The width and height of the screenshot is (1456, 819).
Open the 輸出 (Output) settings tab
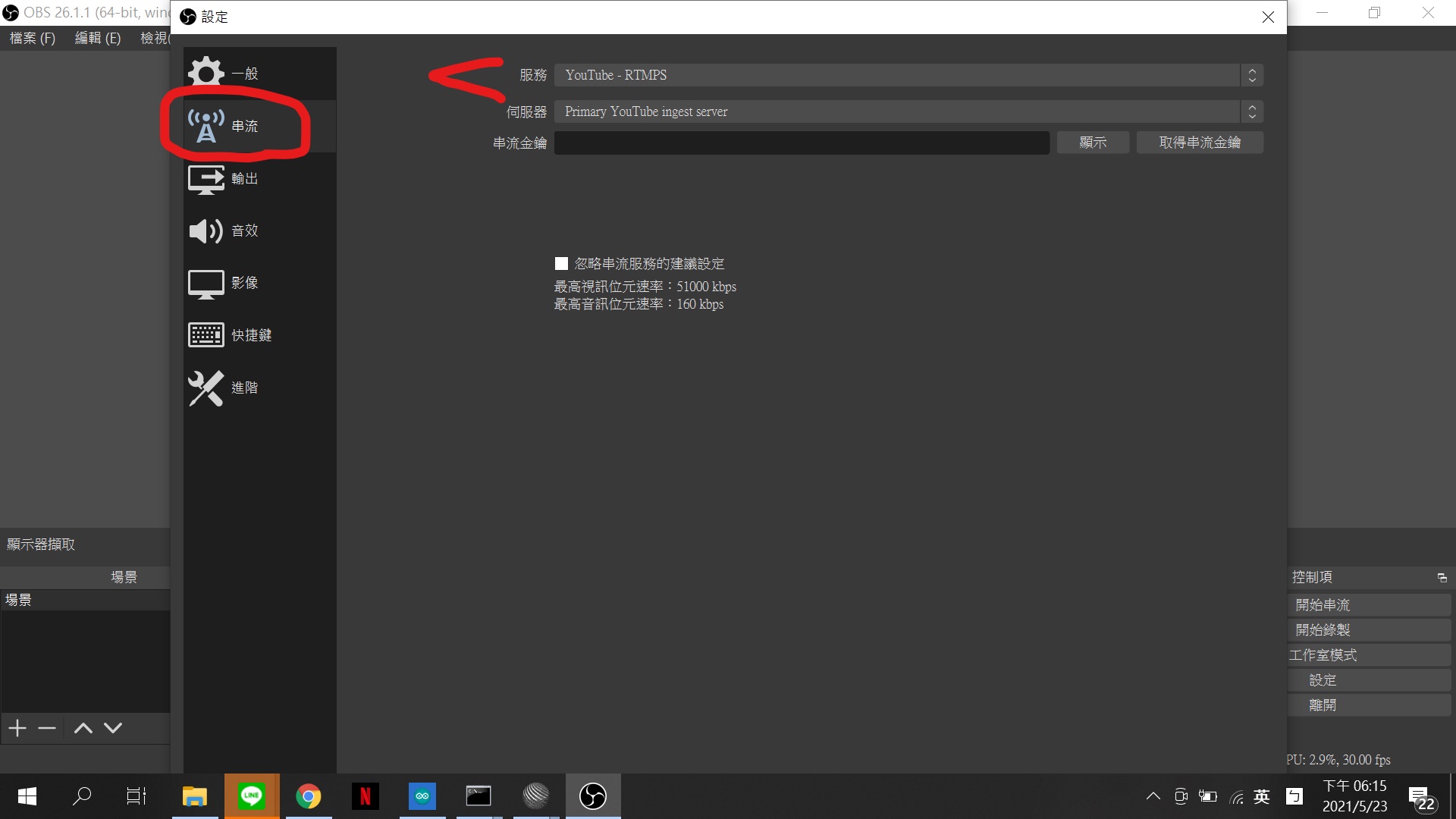point(259,178)
